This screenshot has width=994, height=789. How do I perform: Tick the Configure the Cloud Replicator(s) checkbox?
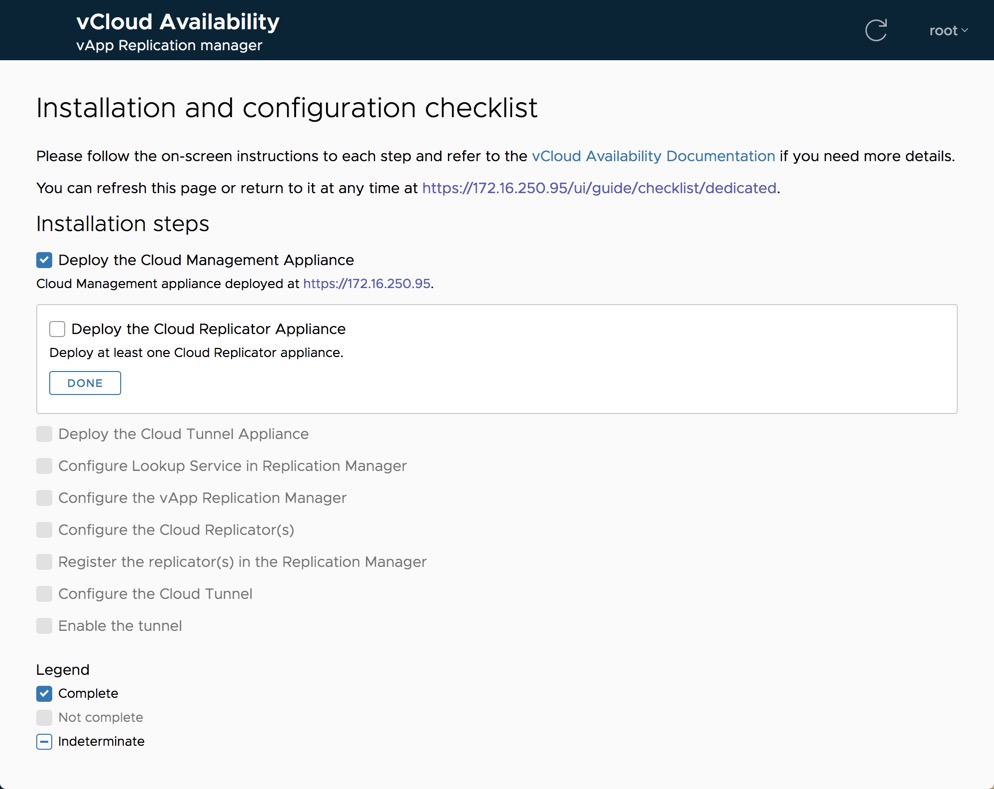click(x=44, y=530)
